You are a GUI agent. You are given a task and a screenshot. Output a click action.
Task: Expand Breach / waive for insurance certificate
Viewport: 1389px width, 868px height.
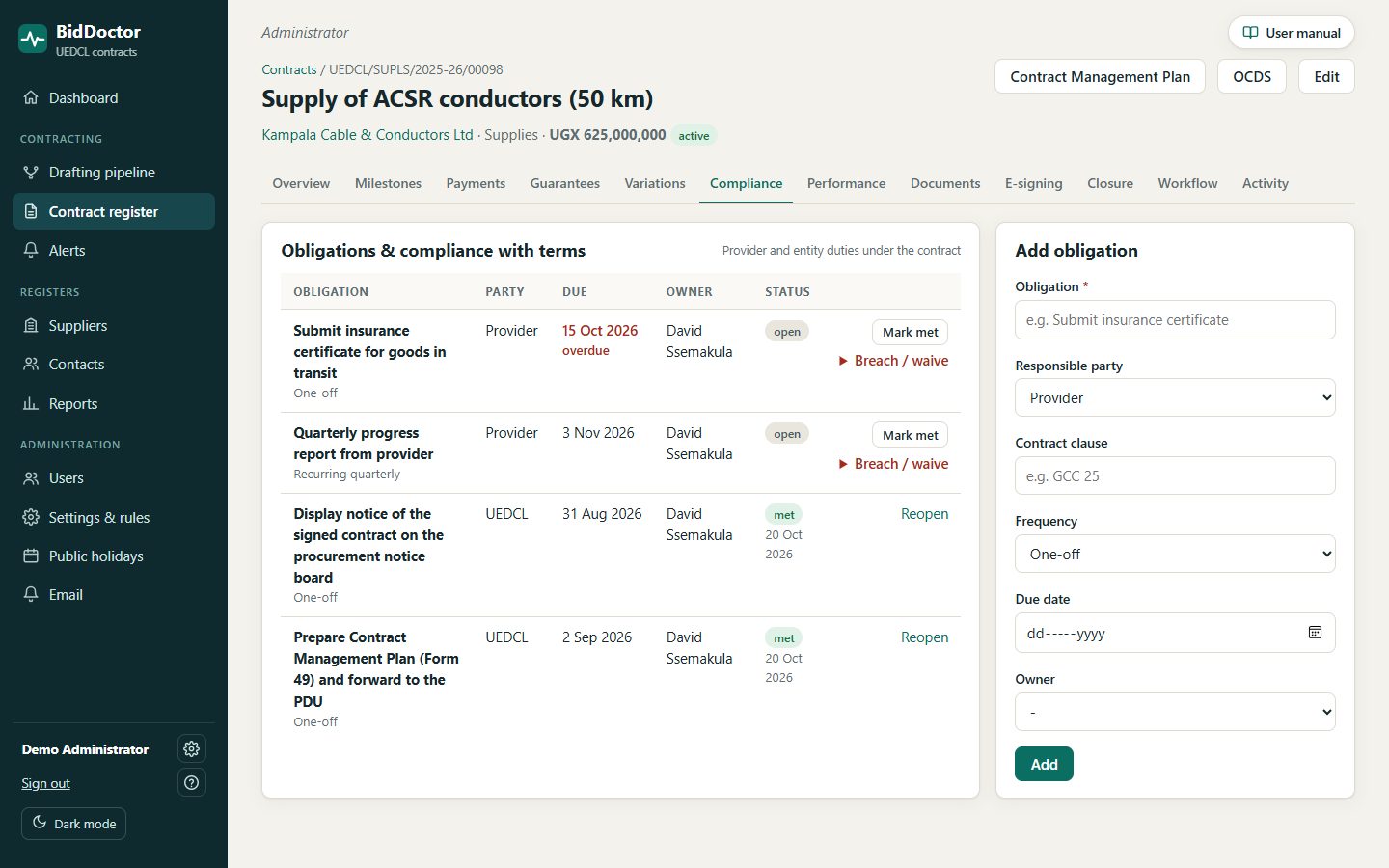pos(893,361)
